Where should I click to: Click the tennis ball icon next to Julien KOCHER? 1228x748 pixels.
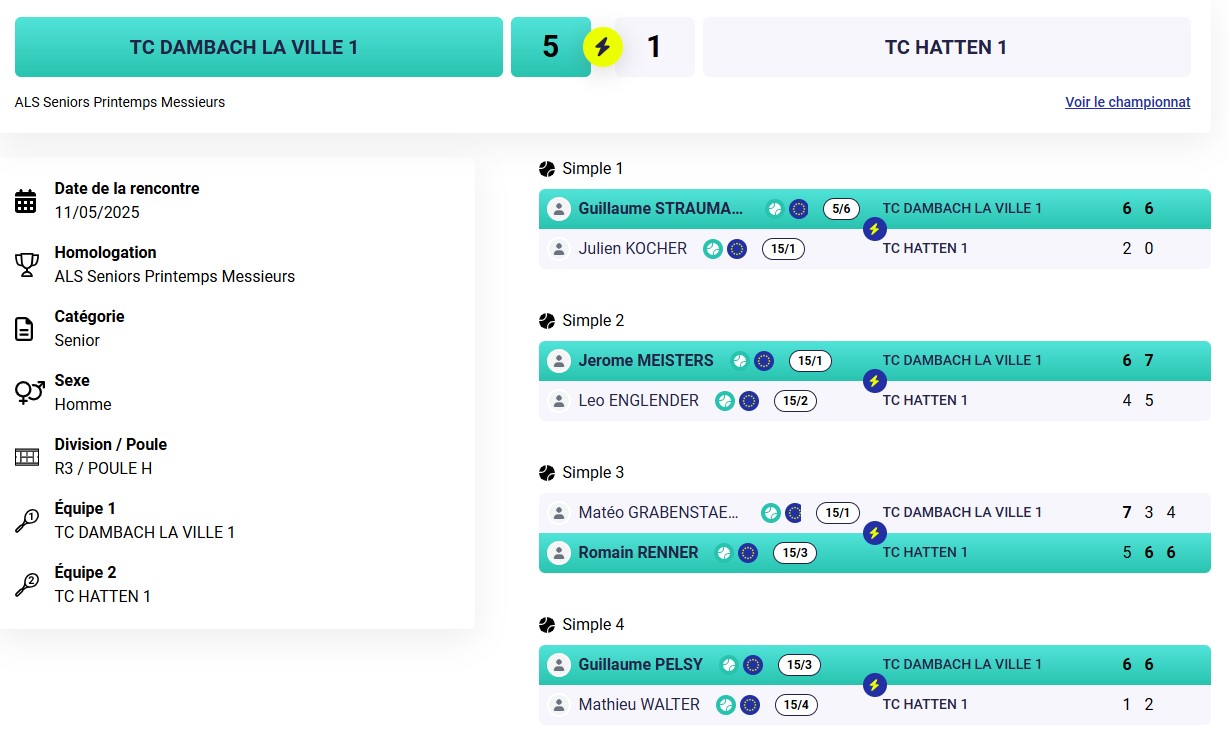pyautogui.click(x=712, y=249)
